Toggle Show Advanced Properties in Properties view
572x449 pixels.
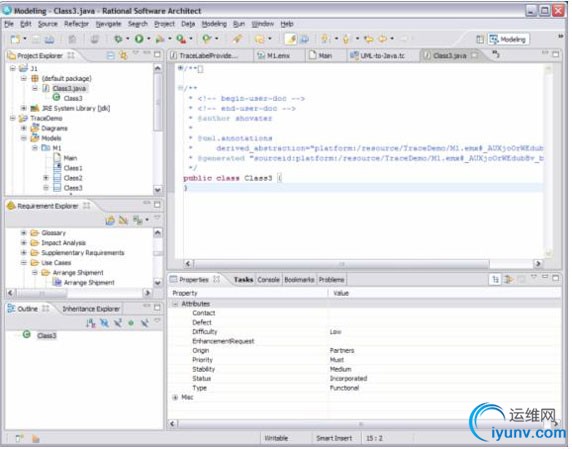click(x=508, y=280)
